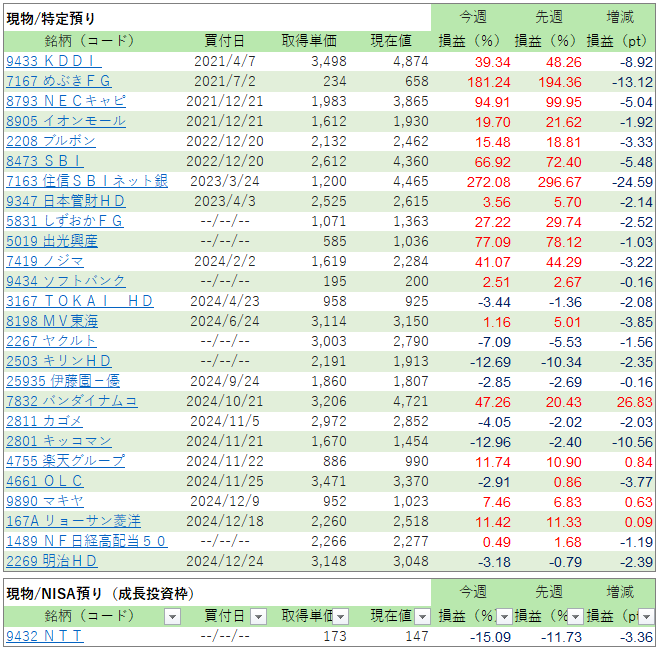The height and width of the screenshot is (648, 658).
Task: Open the 2801 キッコーマン link
Action: tap(59, 441)
